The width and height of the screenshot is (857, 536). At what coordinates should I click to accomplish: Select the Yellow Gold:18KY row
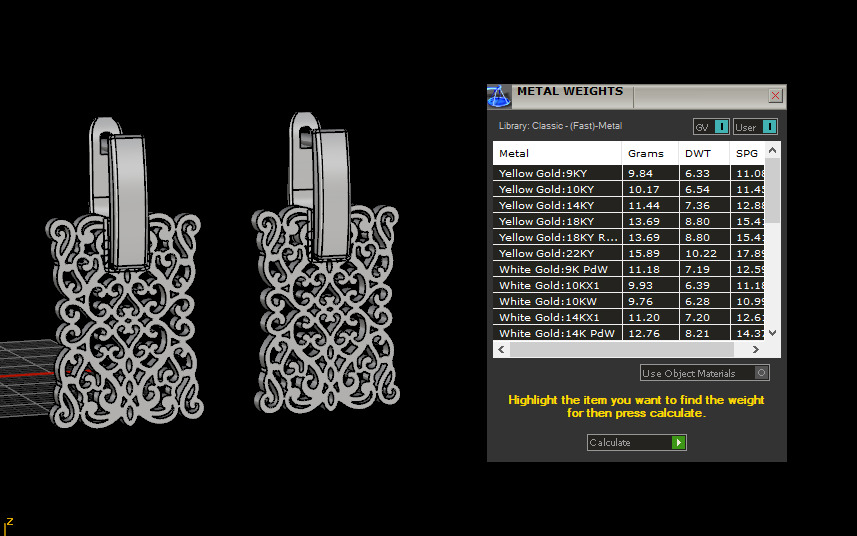pos(629,221)
